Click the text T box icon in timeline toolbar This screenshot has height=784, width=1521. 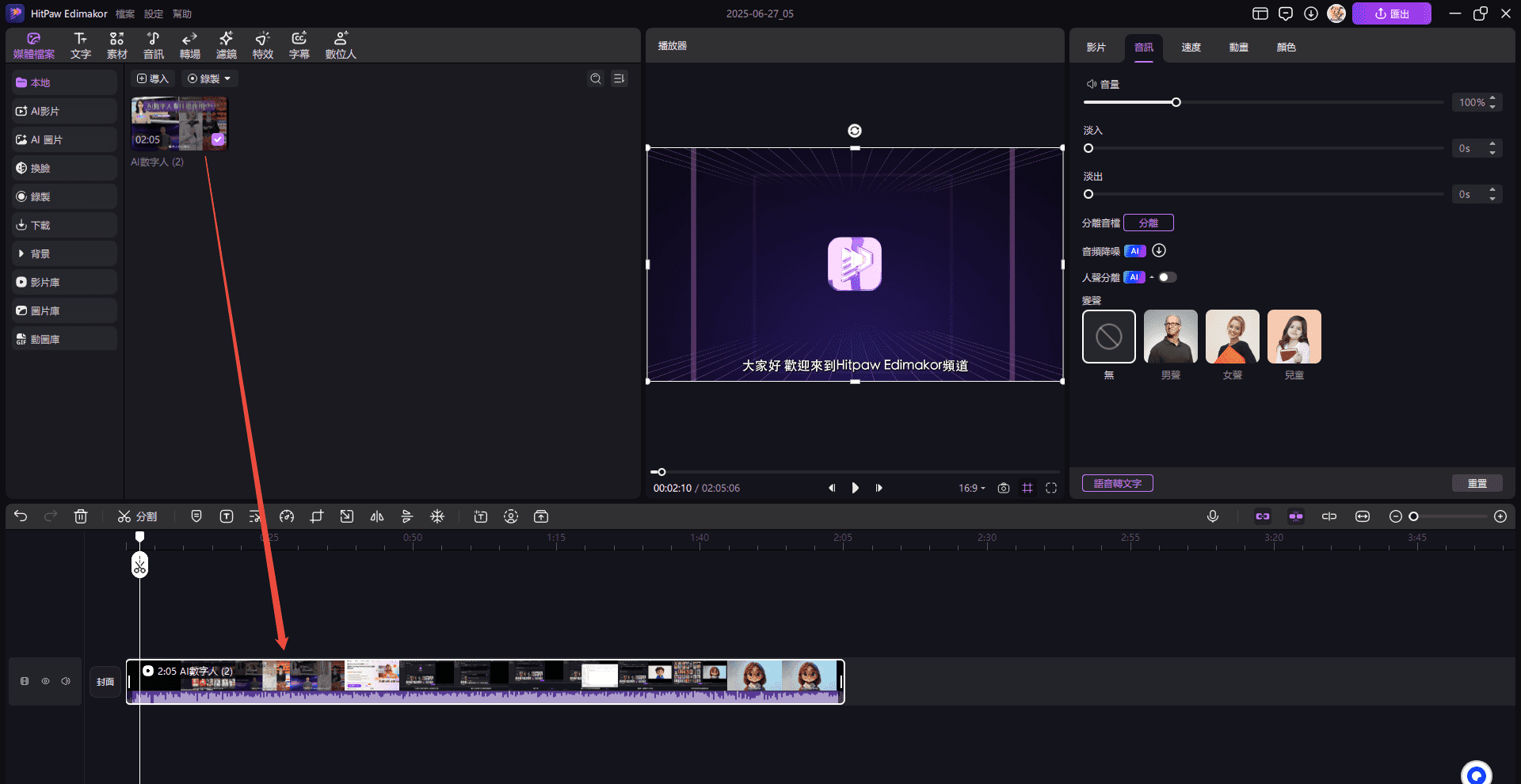point(227,516)
